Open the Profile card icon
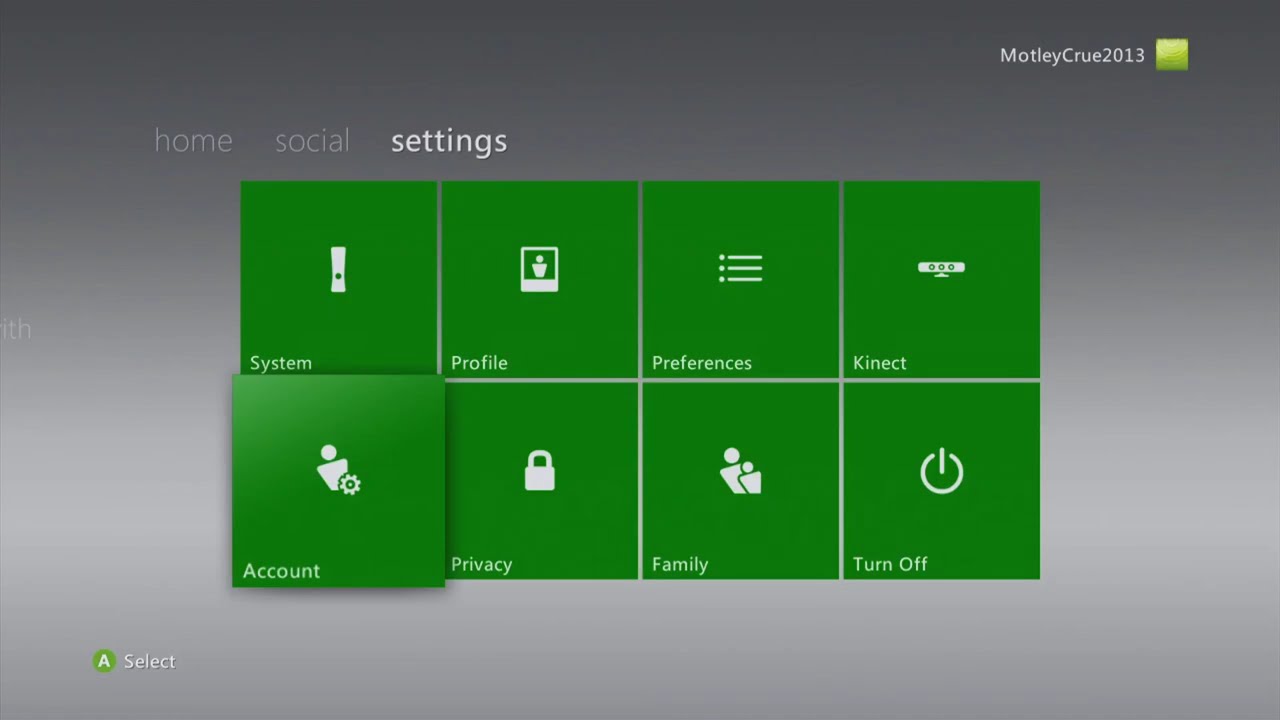1280x720 pixels. point(539,269)
